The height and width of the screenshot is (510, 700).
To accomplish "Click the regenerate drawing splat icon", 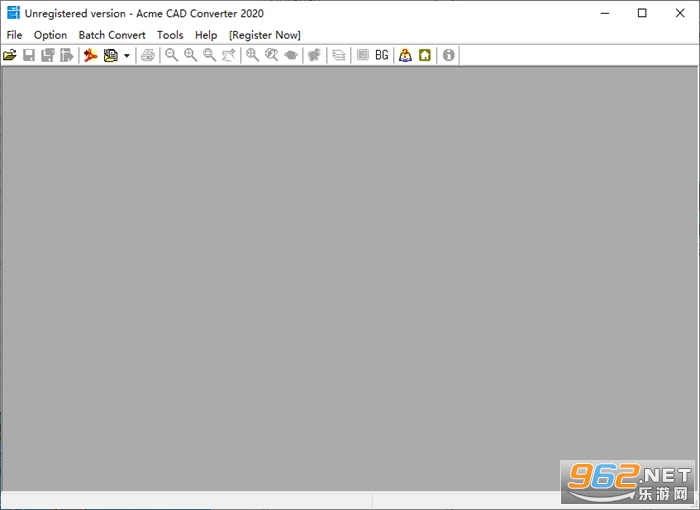I will pos(314,55).
